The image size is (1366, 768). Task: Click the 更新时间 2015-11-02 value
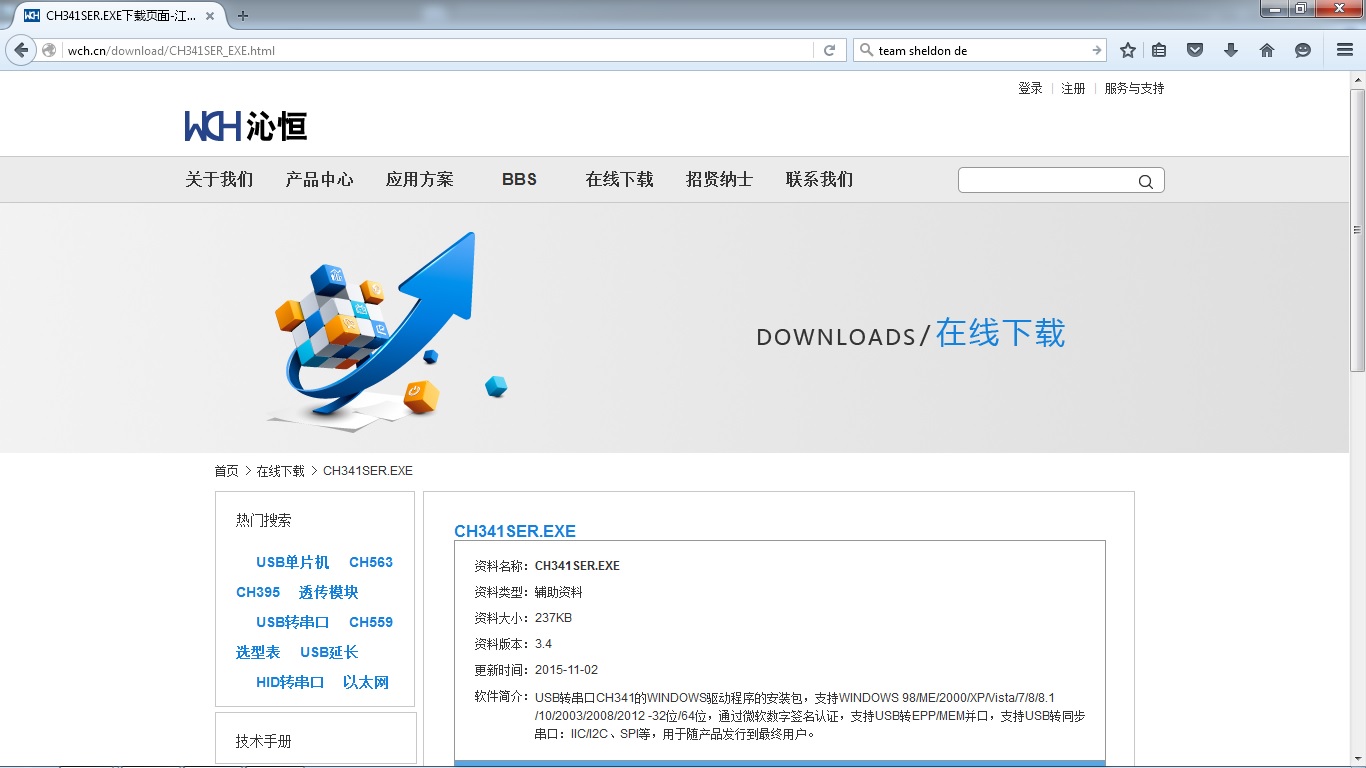(566, 670)
